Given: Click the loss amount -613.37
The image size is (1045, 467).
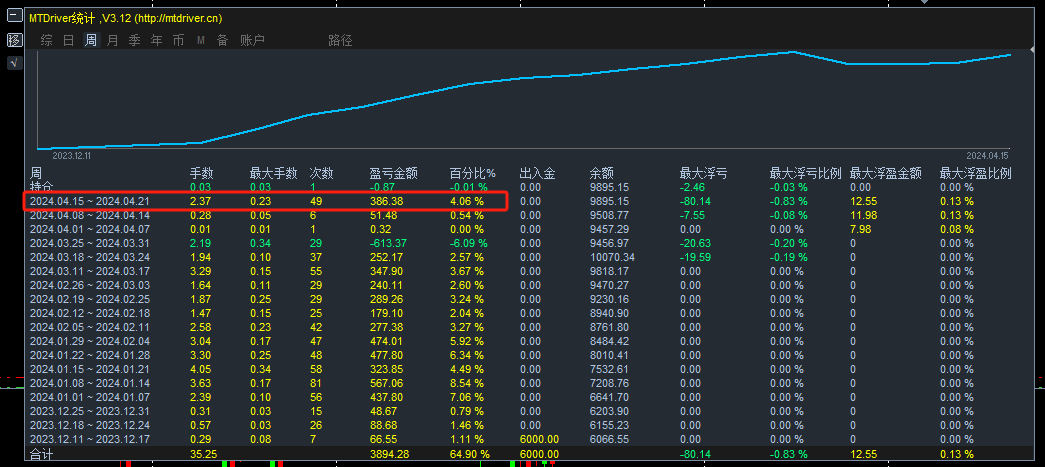Looking at the screenshot, I should [x=387, y=243].
